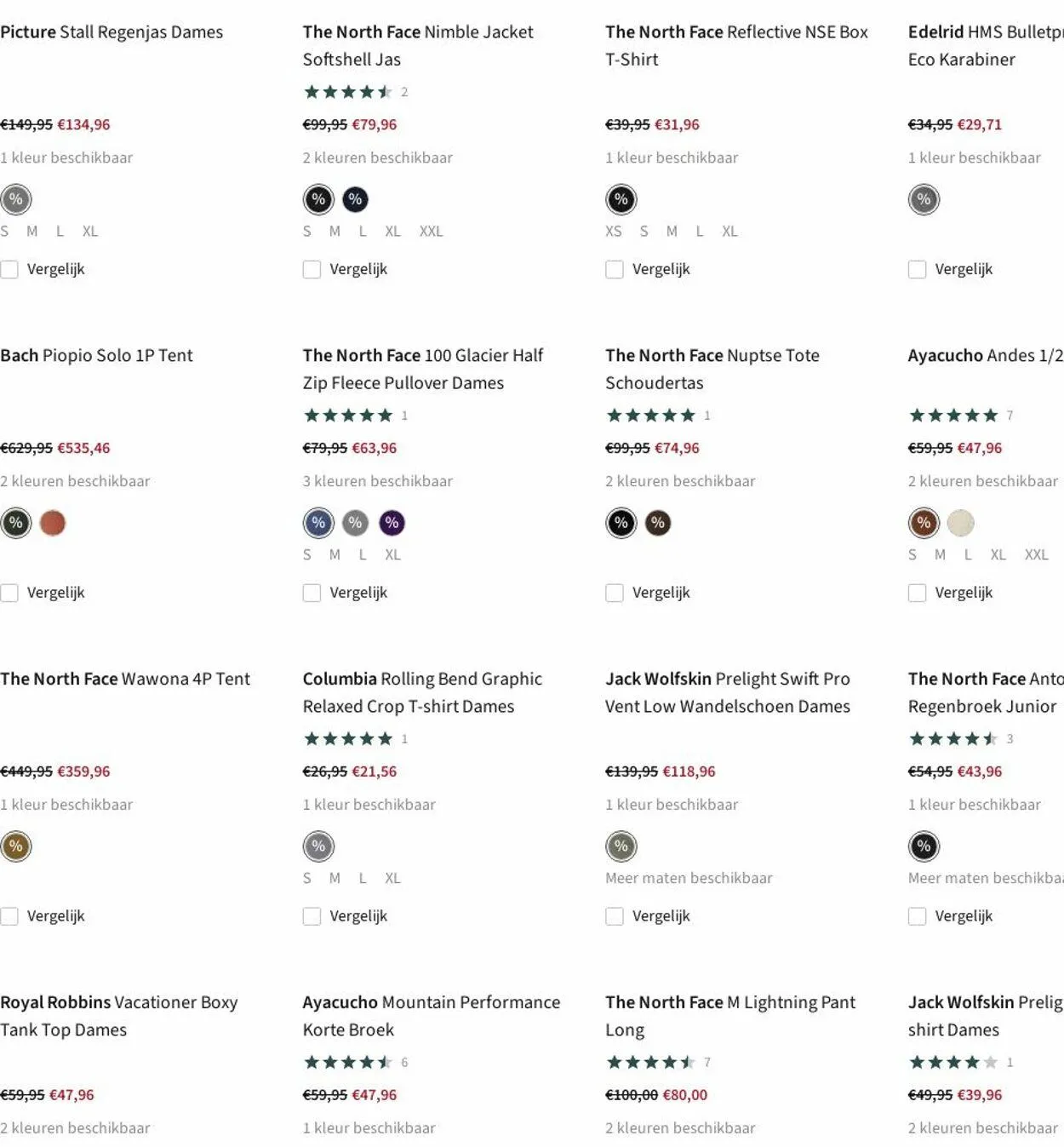Choose size XS for Reflective NSE T-Shirt
This screenshot has height=1147, width=1064.
click(614, 232)
